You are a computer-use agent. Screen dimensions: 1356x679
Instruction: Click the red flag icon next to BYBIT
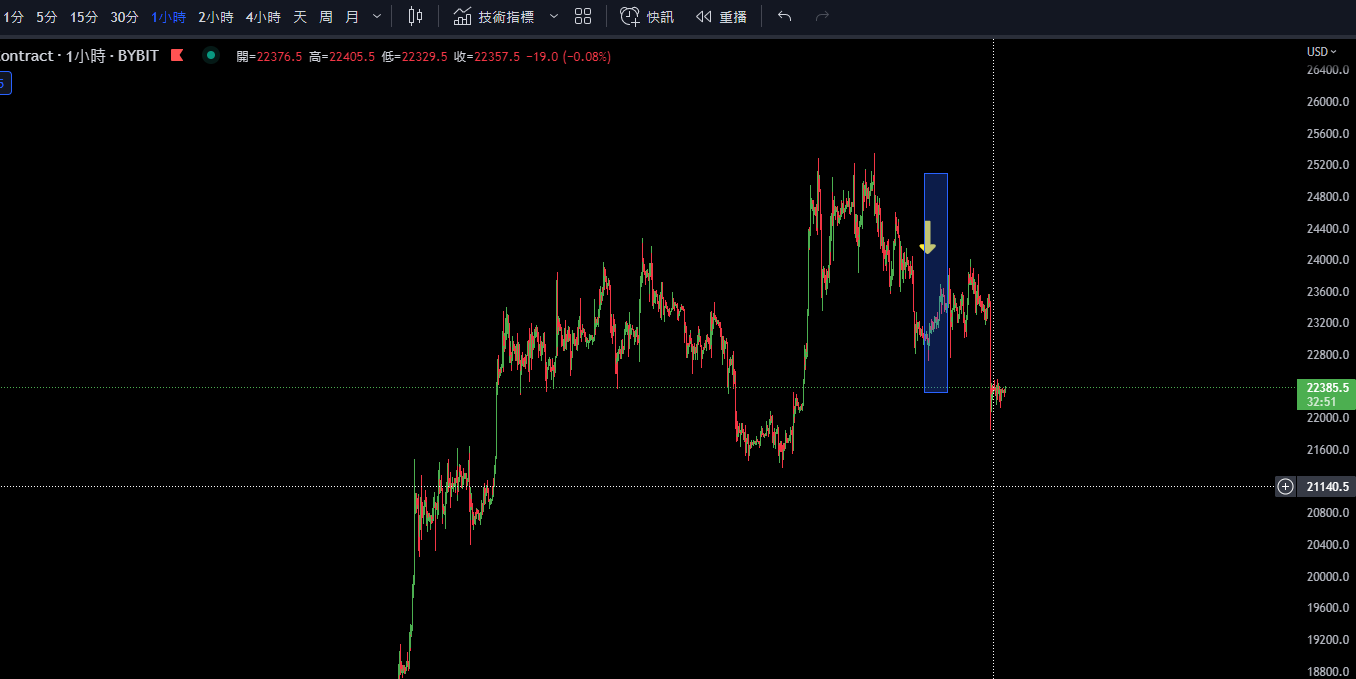click(x=177, y=56)
